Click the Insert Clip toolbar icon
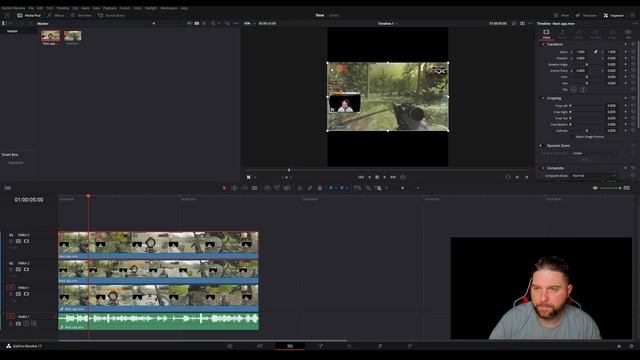 click(267, 188)
